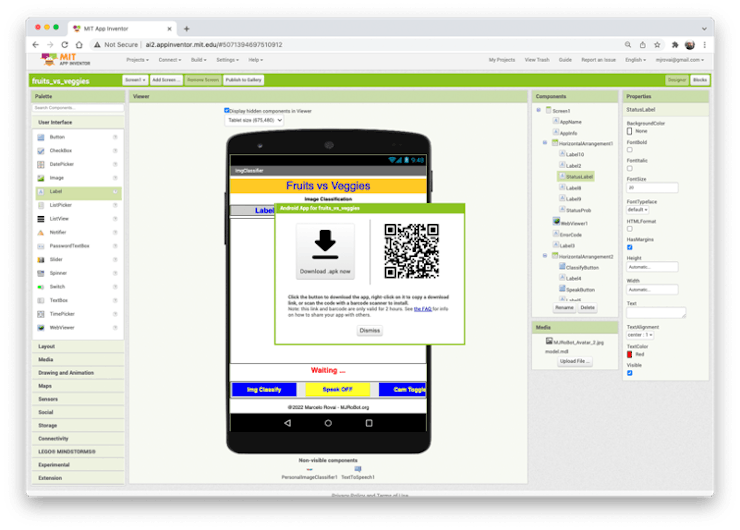Select the Spinner palette icon

[41, 273]
